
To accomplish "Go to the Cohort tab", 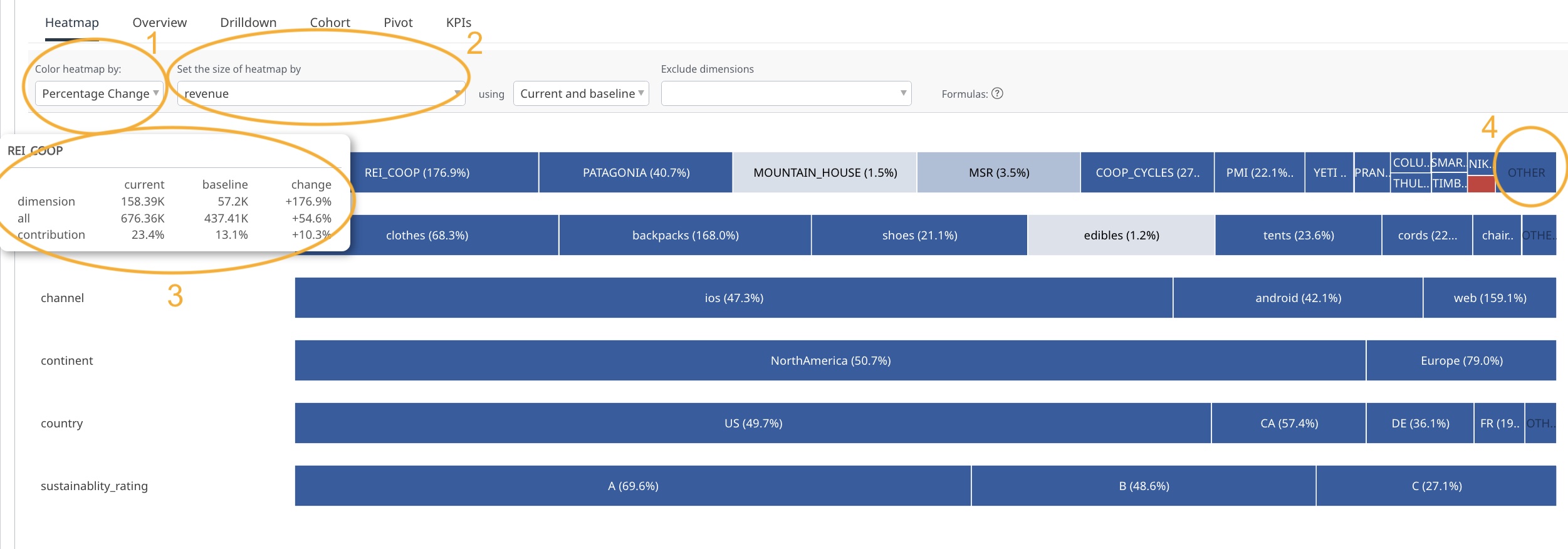I will pos(330,23).
